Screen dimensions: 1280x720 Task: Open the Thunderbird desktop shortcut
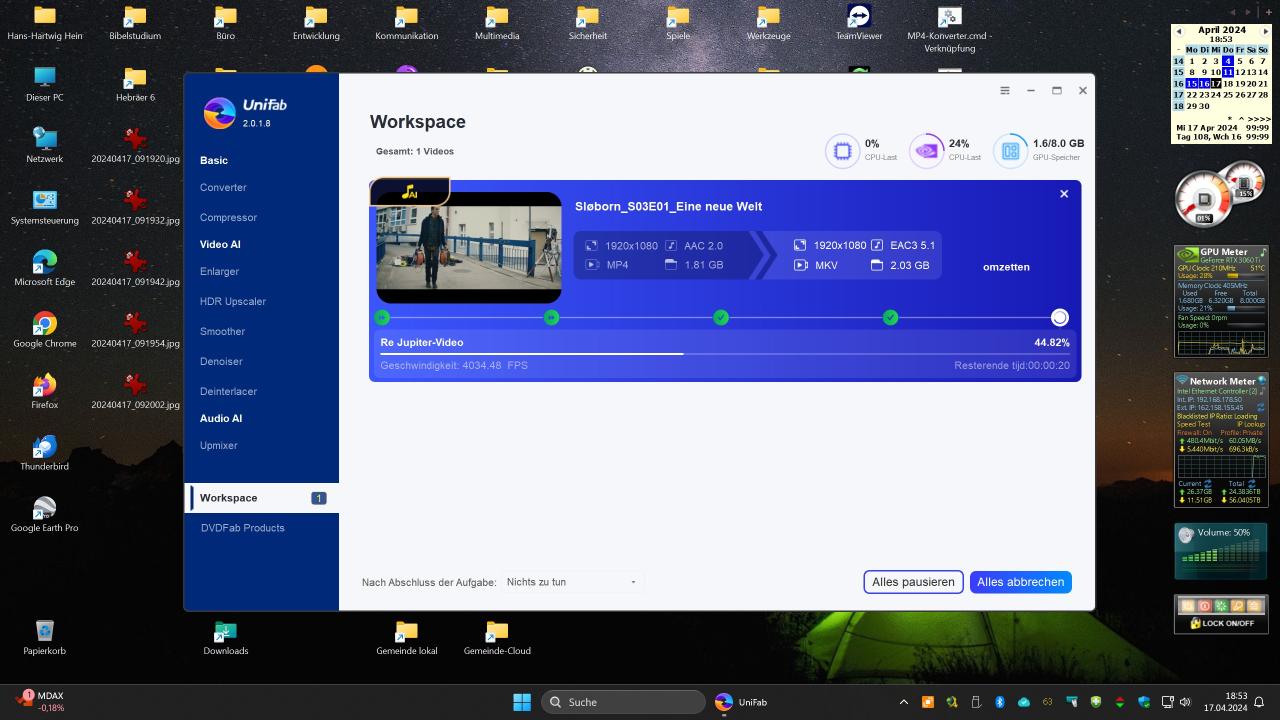44,453
